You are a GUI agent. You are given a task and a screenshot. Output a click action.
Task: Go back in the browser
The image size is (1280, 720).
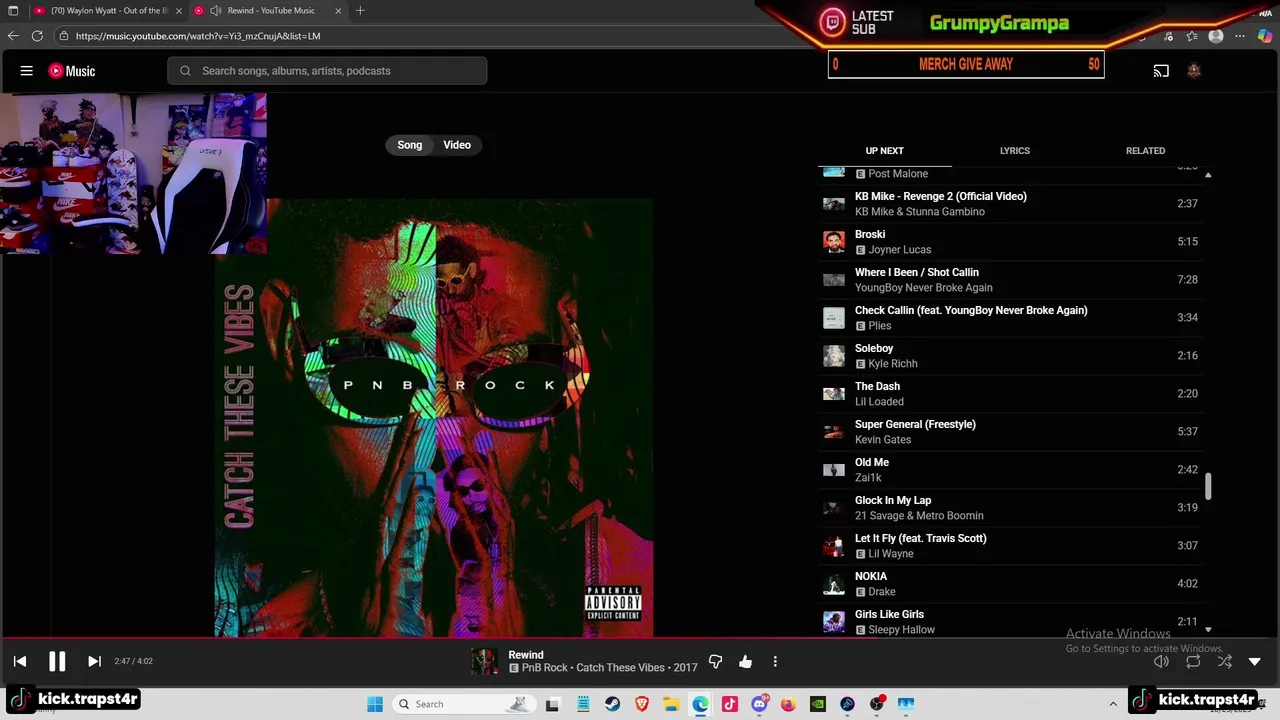(13, 36)
